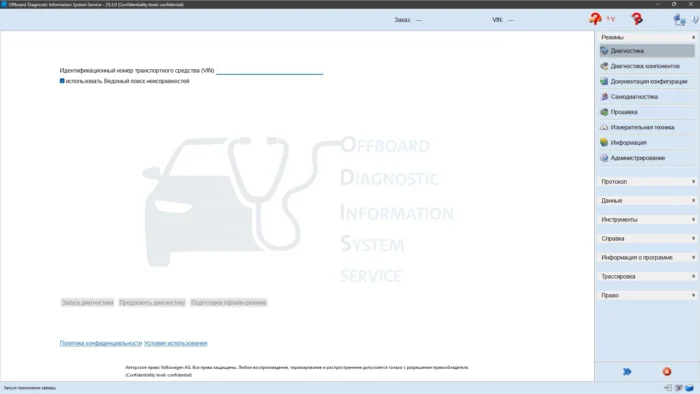Expand the Протокол section
Image resolution: width=700 pixels, height=394 pixels.
(647, 182)
